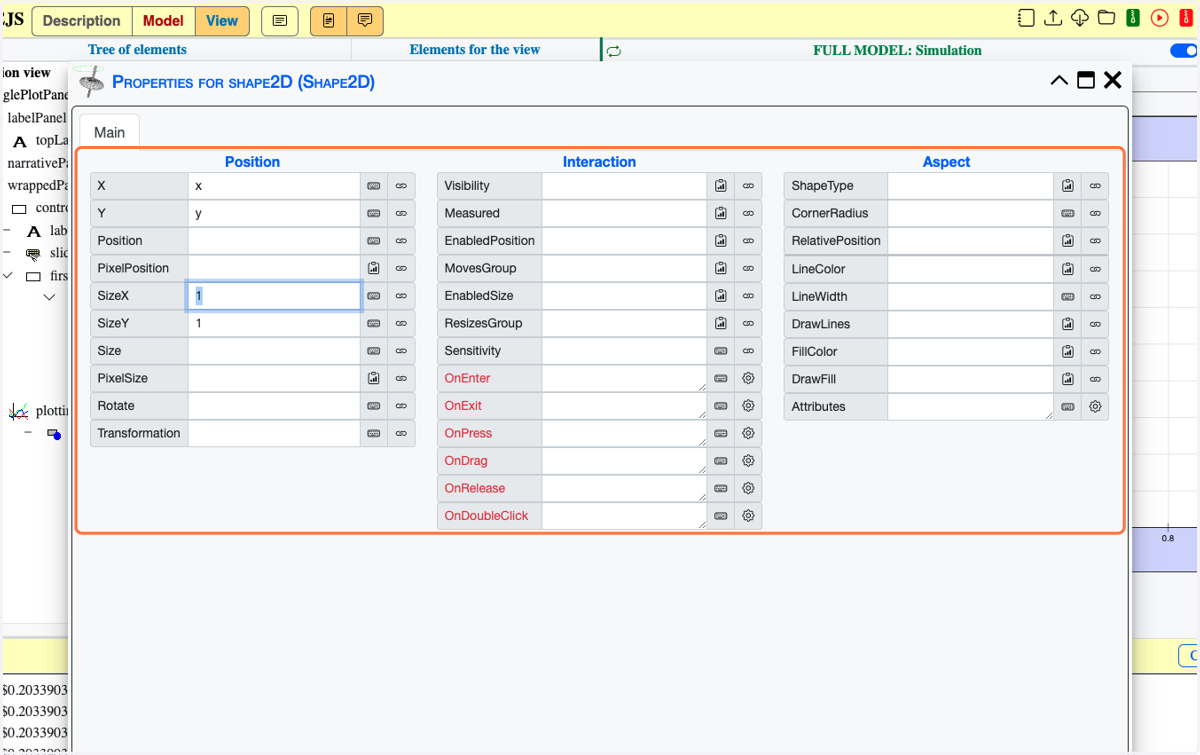This screenshot has width=1200, height=755.
Task: Toggle the blue switch near Full Model
Action: pos(1183,51)
